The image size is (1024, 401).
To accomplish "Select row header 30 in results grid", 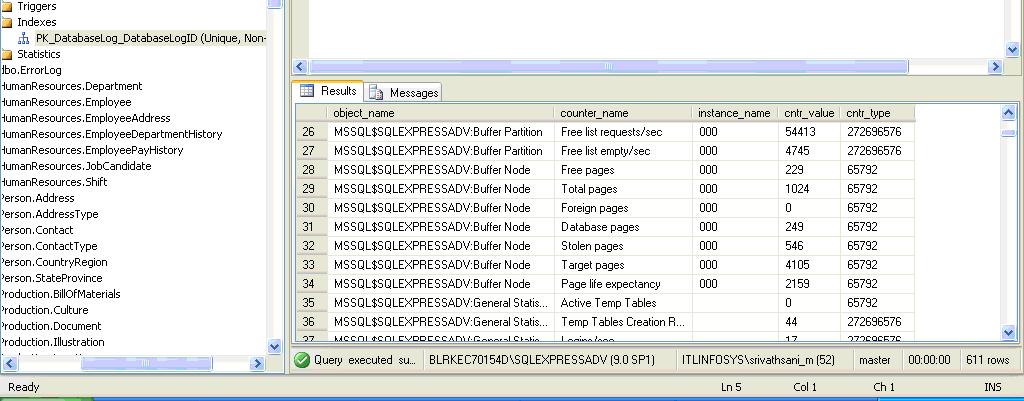I will point(311,208).
